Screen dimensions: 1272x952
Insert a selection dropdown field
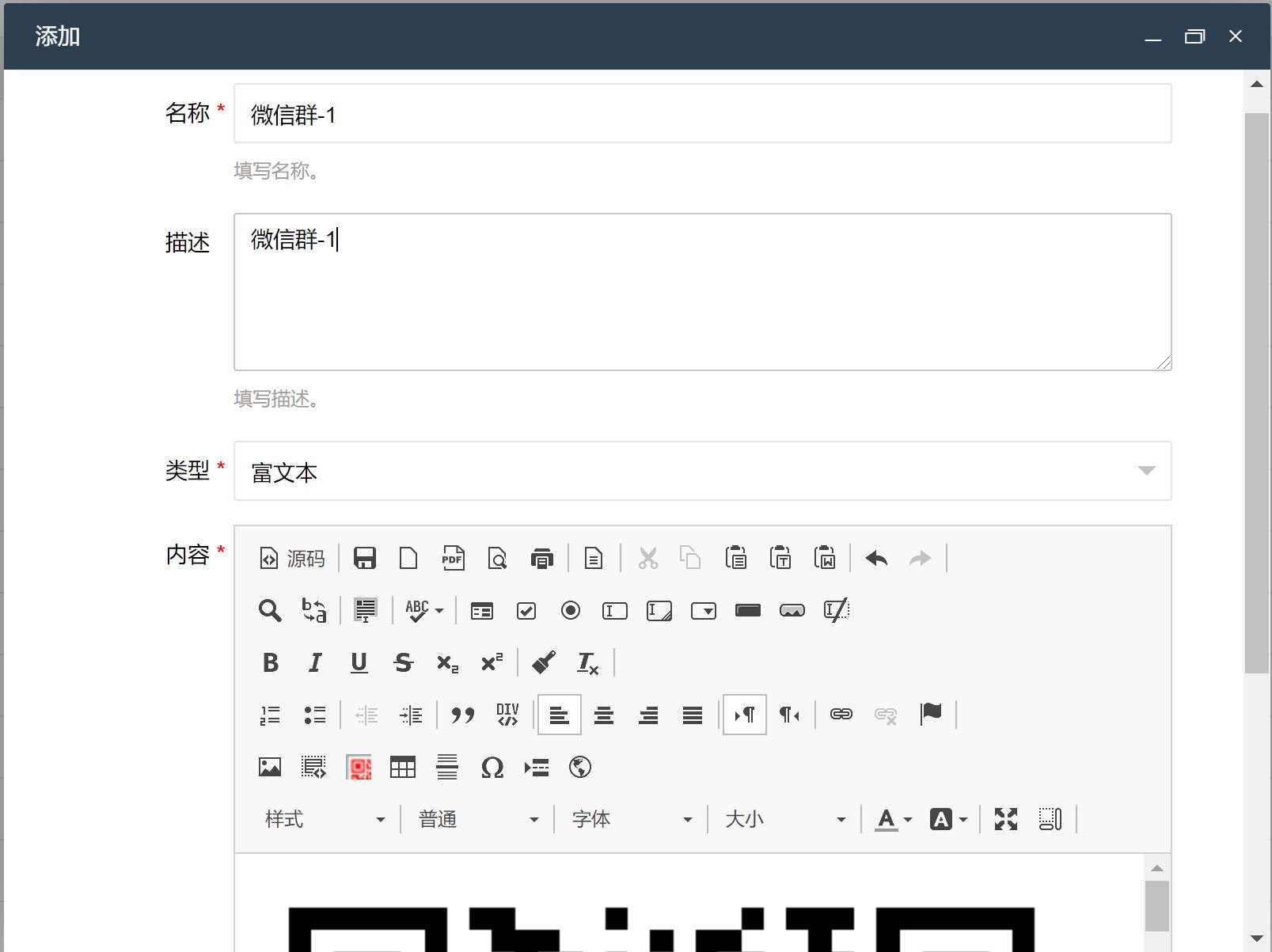click(704, 610)
